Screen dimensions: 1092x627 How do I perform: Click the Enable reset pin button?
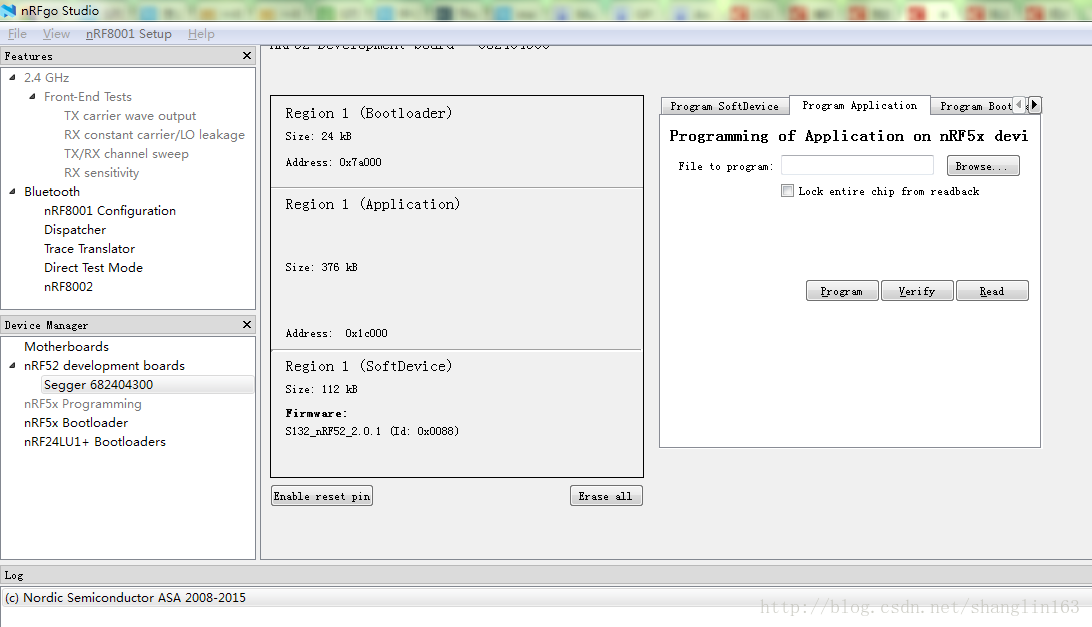tap(322, 496)
